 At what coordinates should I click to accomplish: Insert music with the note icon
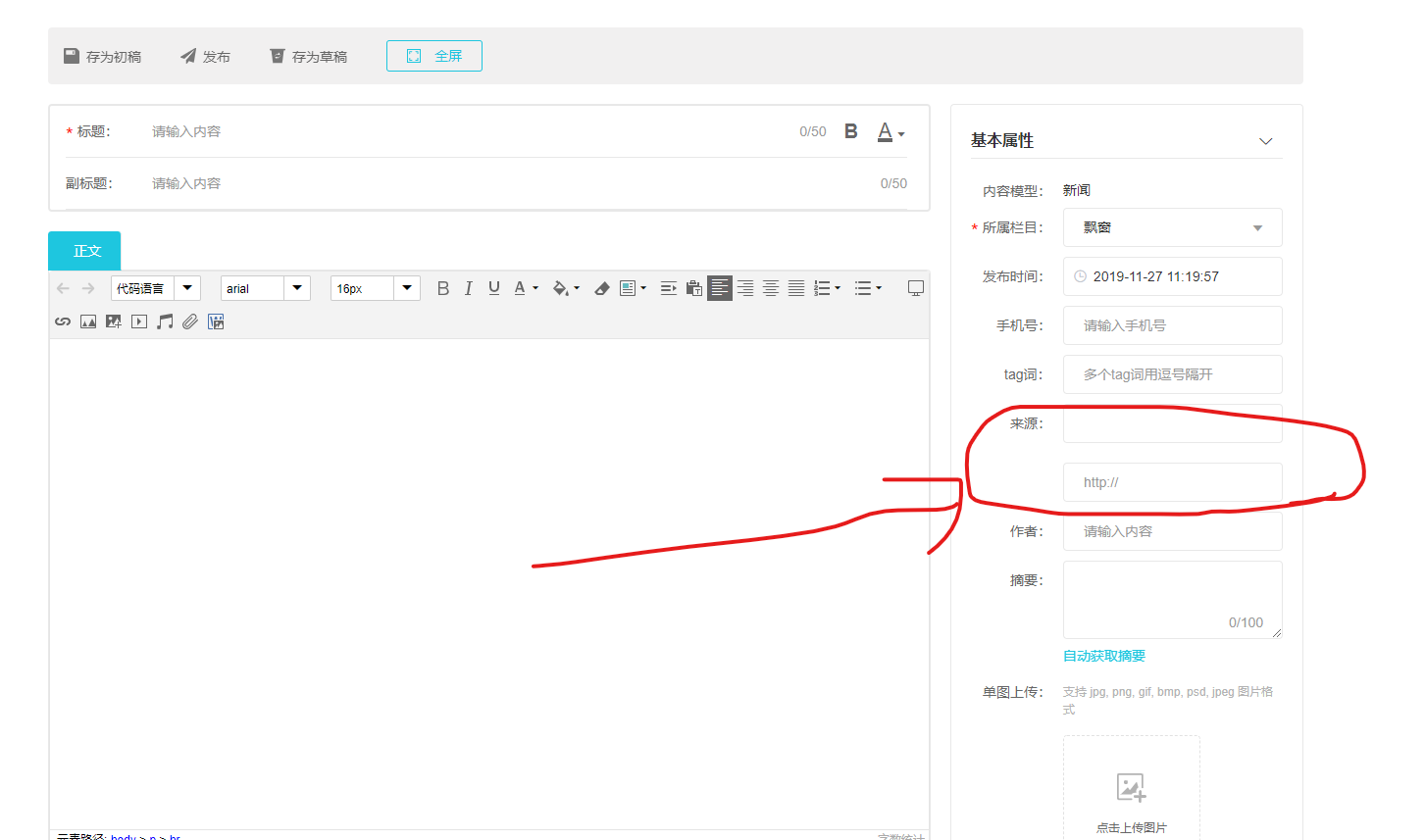pos(165,321)
